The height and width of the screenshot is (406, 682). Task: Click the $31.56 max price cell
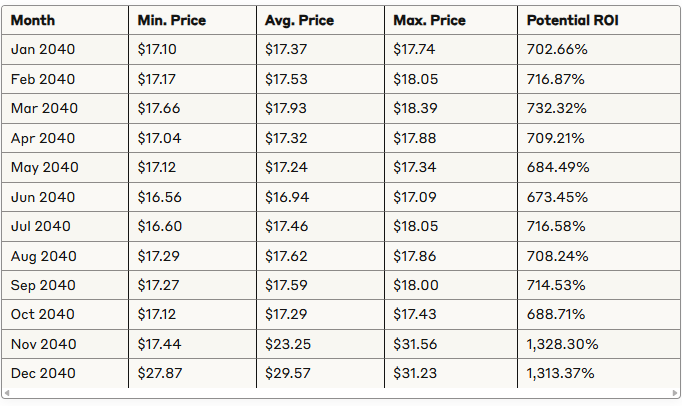[x=413, y=344]
